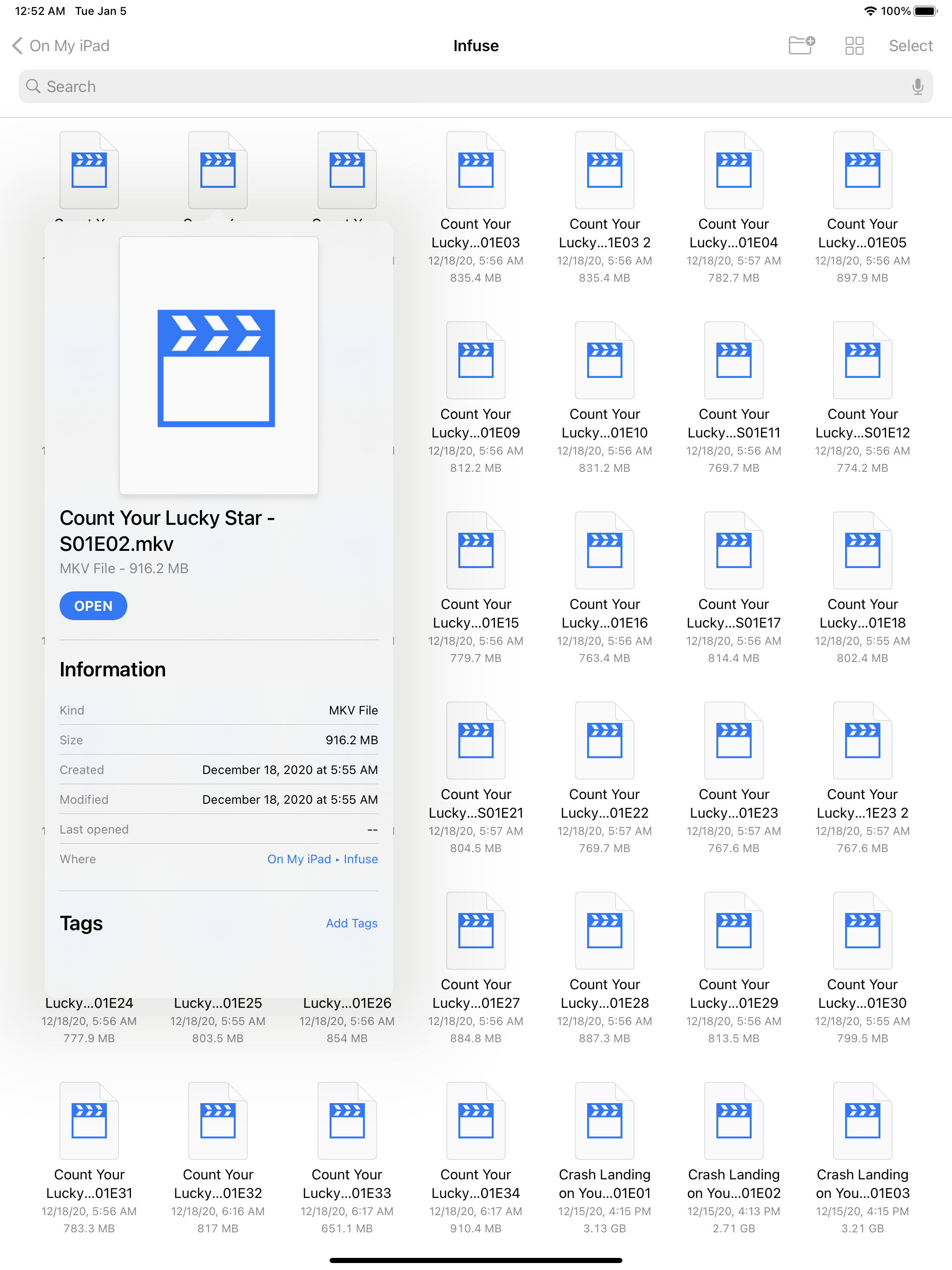
Task: Follow the On My iPad location link
Action: [x=298, y=859]
